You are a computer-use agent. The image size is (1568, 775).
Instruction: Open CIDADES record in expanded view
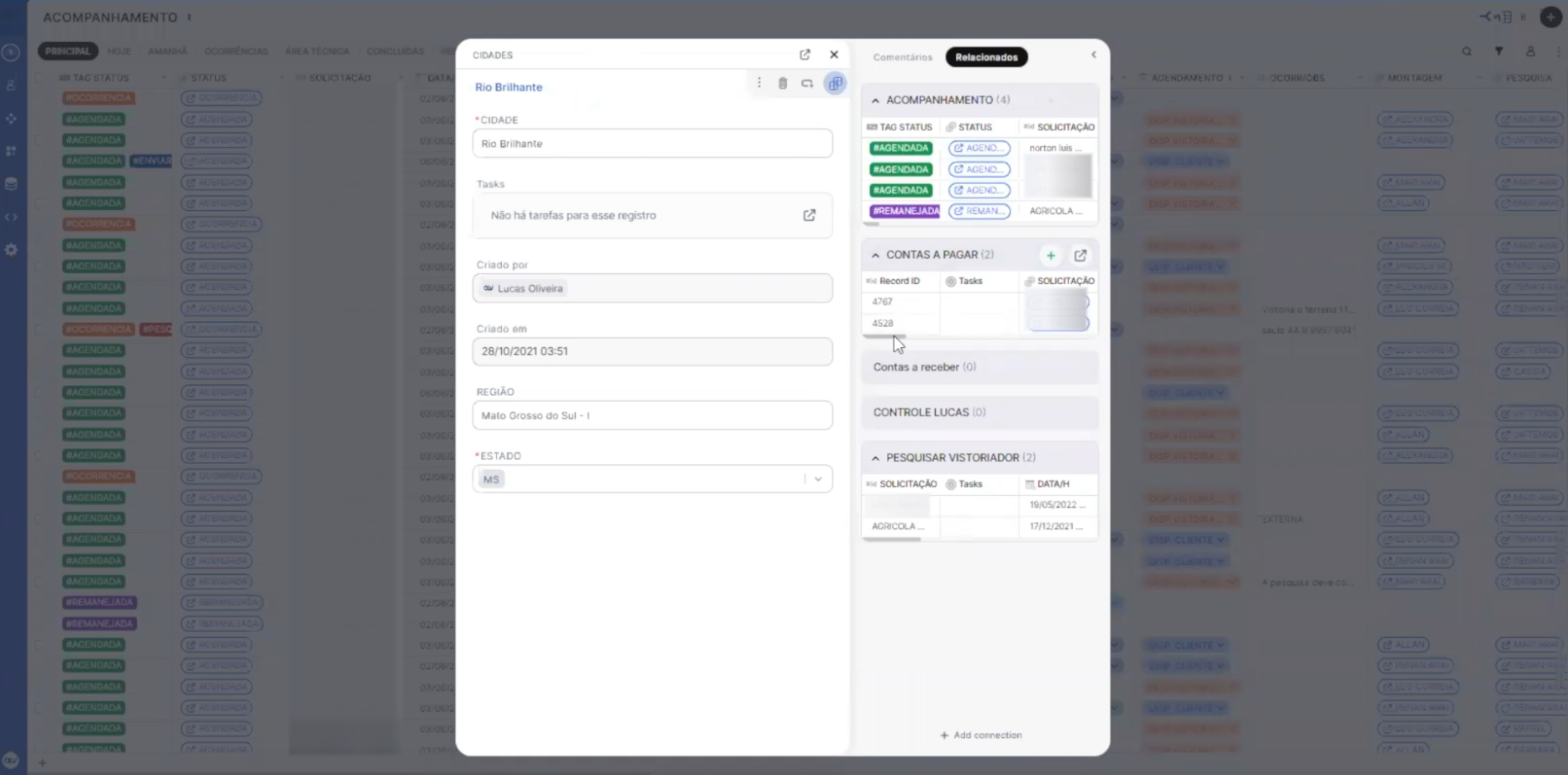pos(805,55)
